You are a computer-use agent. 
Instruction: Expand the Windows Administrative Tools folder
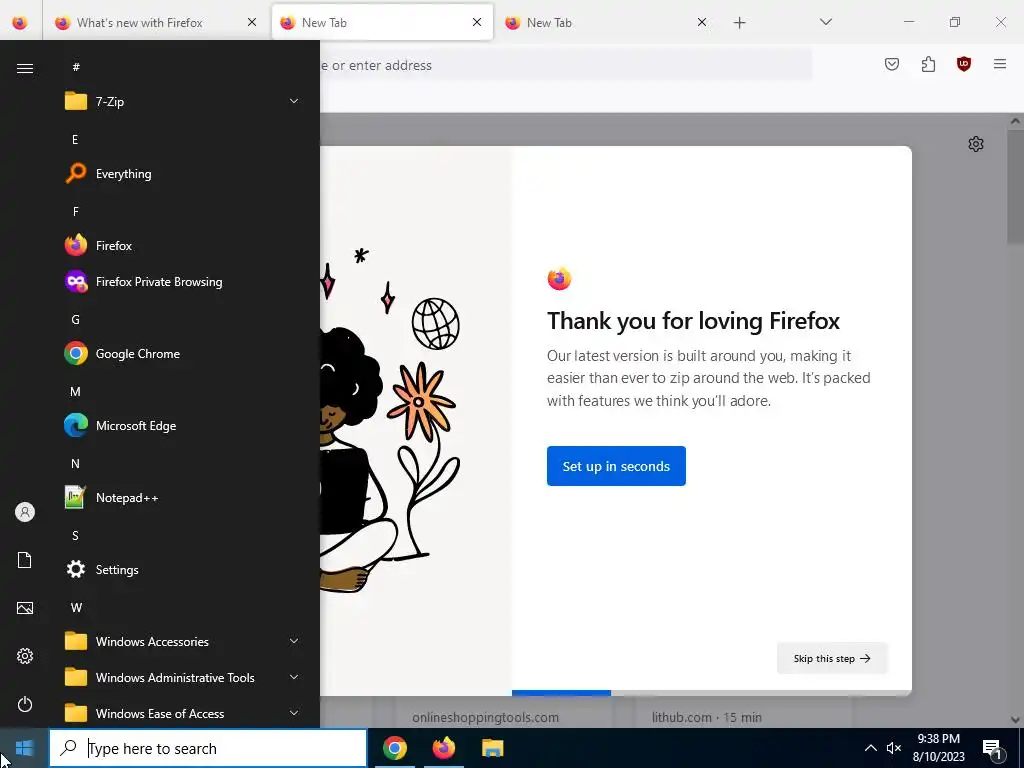(x=183, y=678)
